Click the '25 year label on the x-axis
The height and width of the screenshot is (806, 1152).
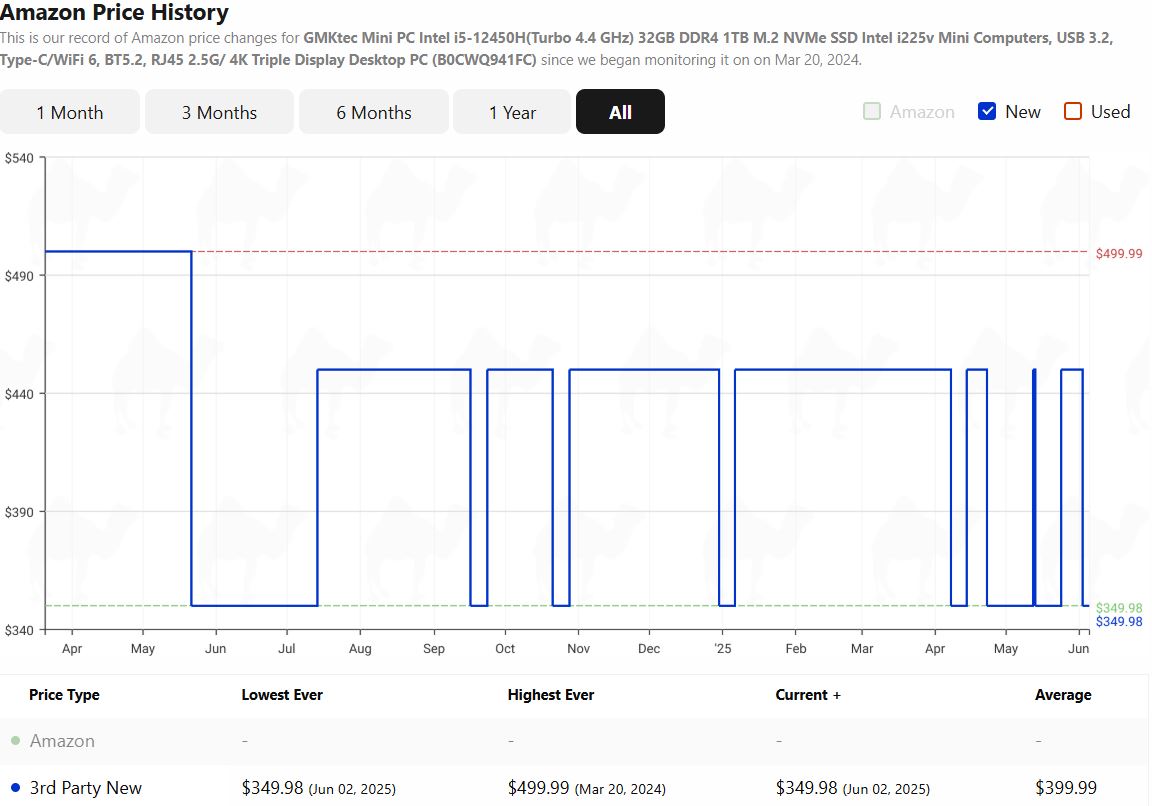pos(723,648)
